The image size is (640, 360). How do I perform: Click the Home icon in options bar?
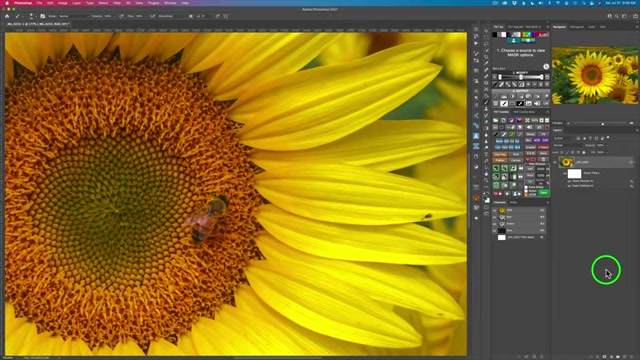pos(7,16)
